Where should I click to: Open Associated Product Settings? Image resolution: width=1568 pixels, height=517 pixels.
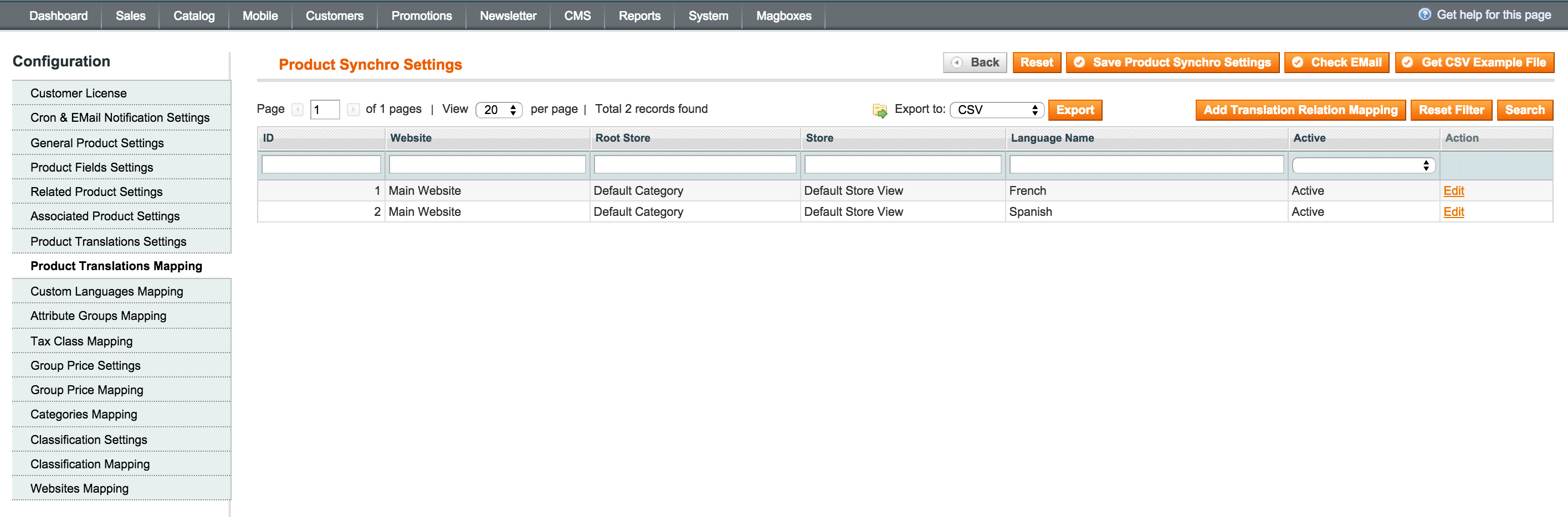[121, 216]
